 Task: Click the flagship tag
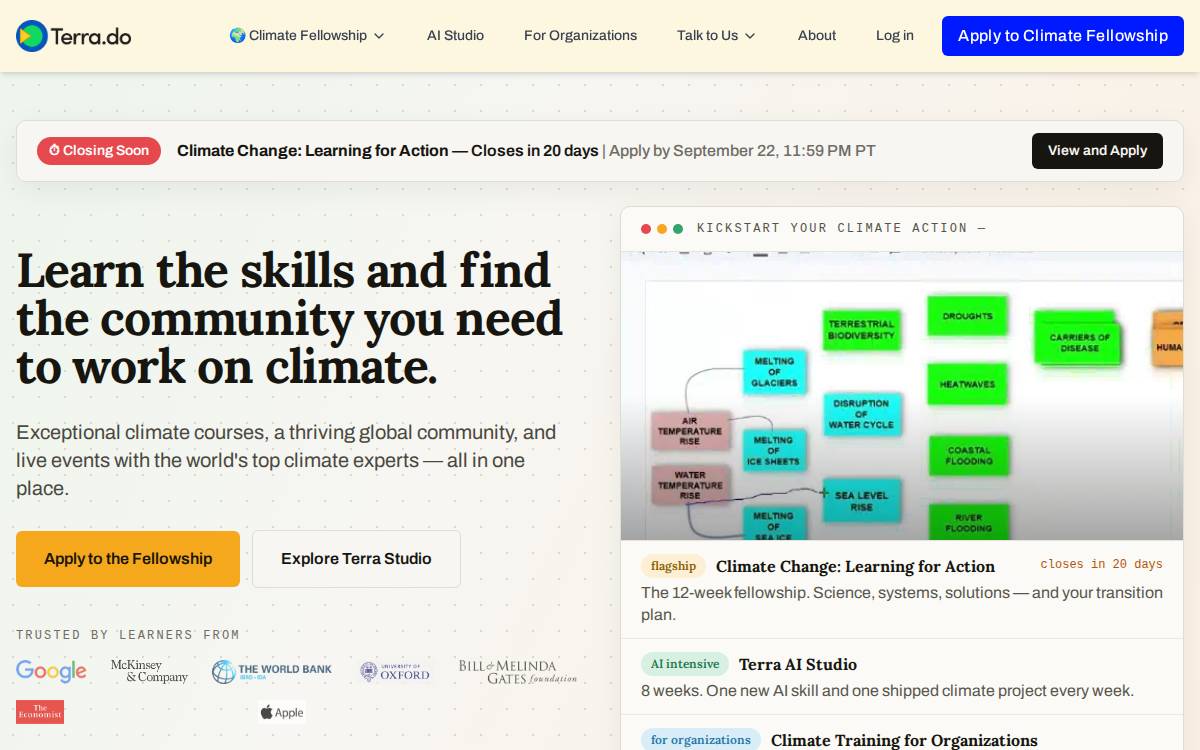click(x=673, y=566)
